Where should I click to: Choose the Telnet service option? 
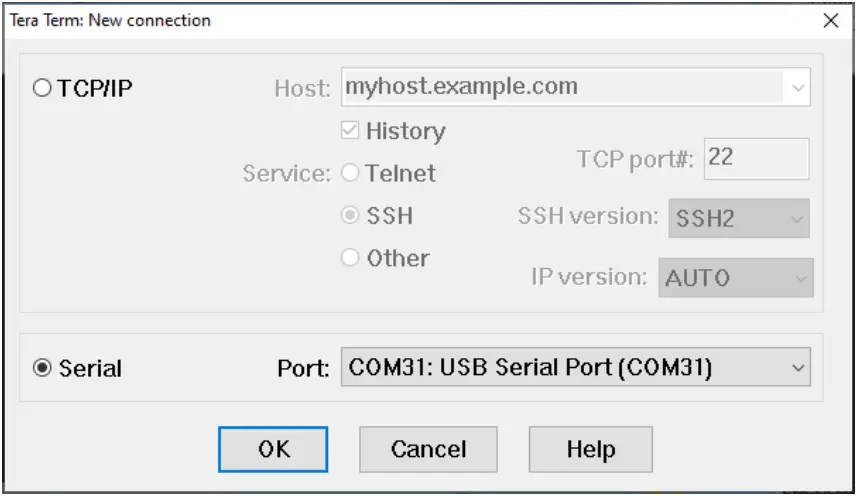[350, 173]
